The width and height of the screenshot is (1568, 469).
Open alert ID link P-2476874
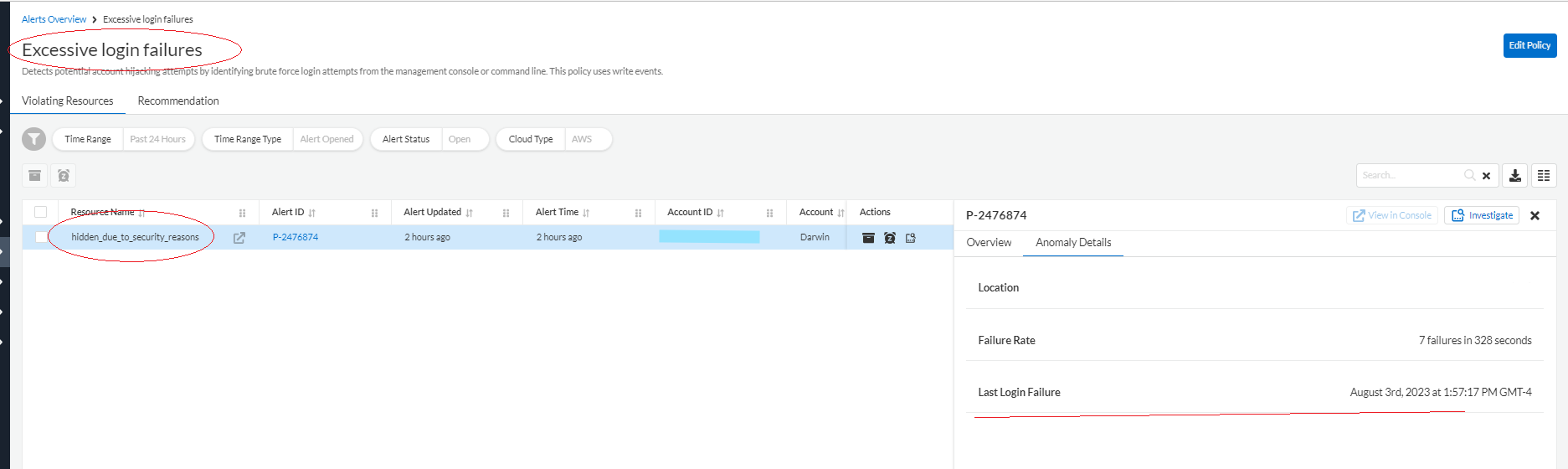(296, 237)
